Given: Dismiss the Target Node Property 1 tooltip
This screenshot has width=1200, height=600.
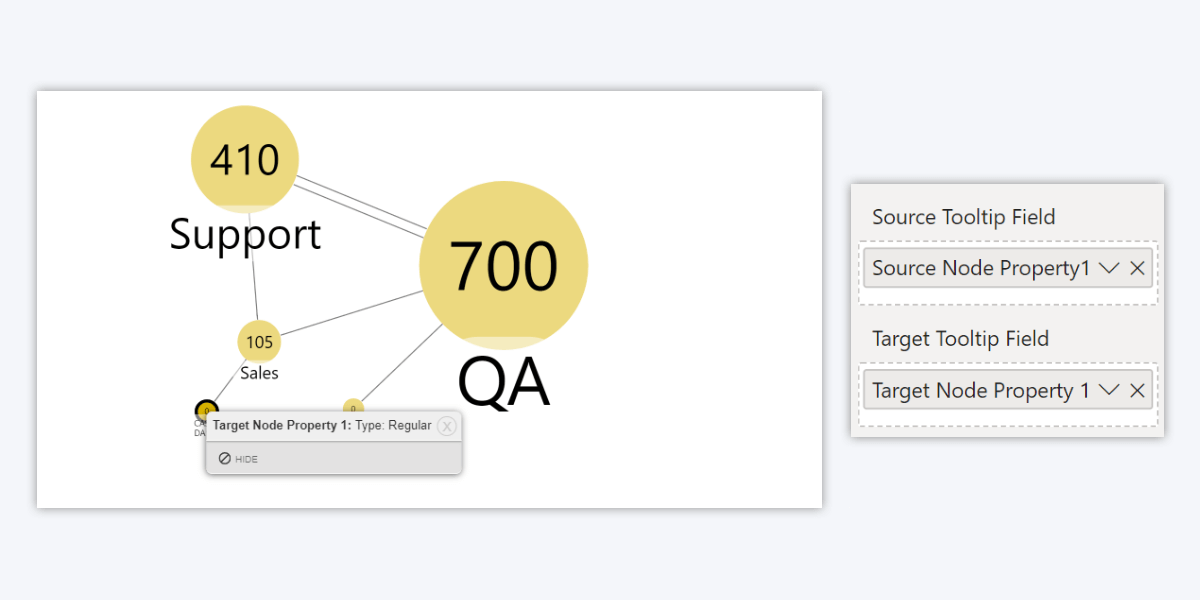Looking at the screenshot, I should coord(447,426).
